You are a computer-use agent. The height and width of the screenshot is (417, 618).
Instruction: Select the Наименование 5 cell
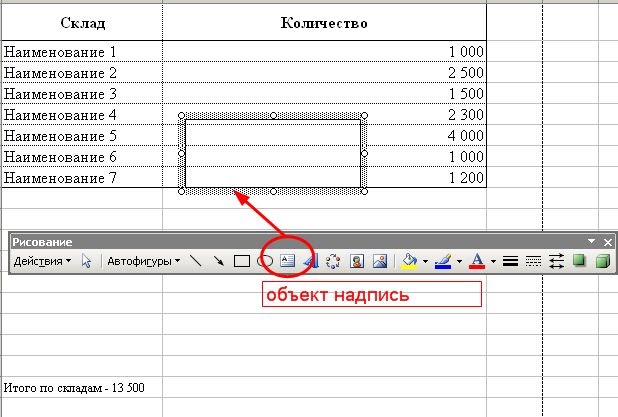pos(82,136)
